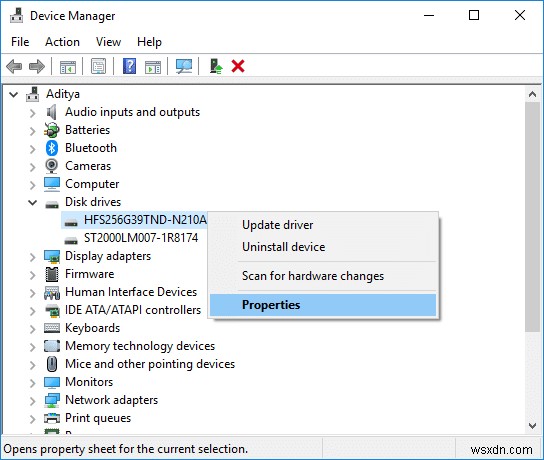Click the Disk drives category icon
The image size is (544, 460).
[x=52, y=205]
